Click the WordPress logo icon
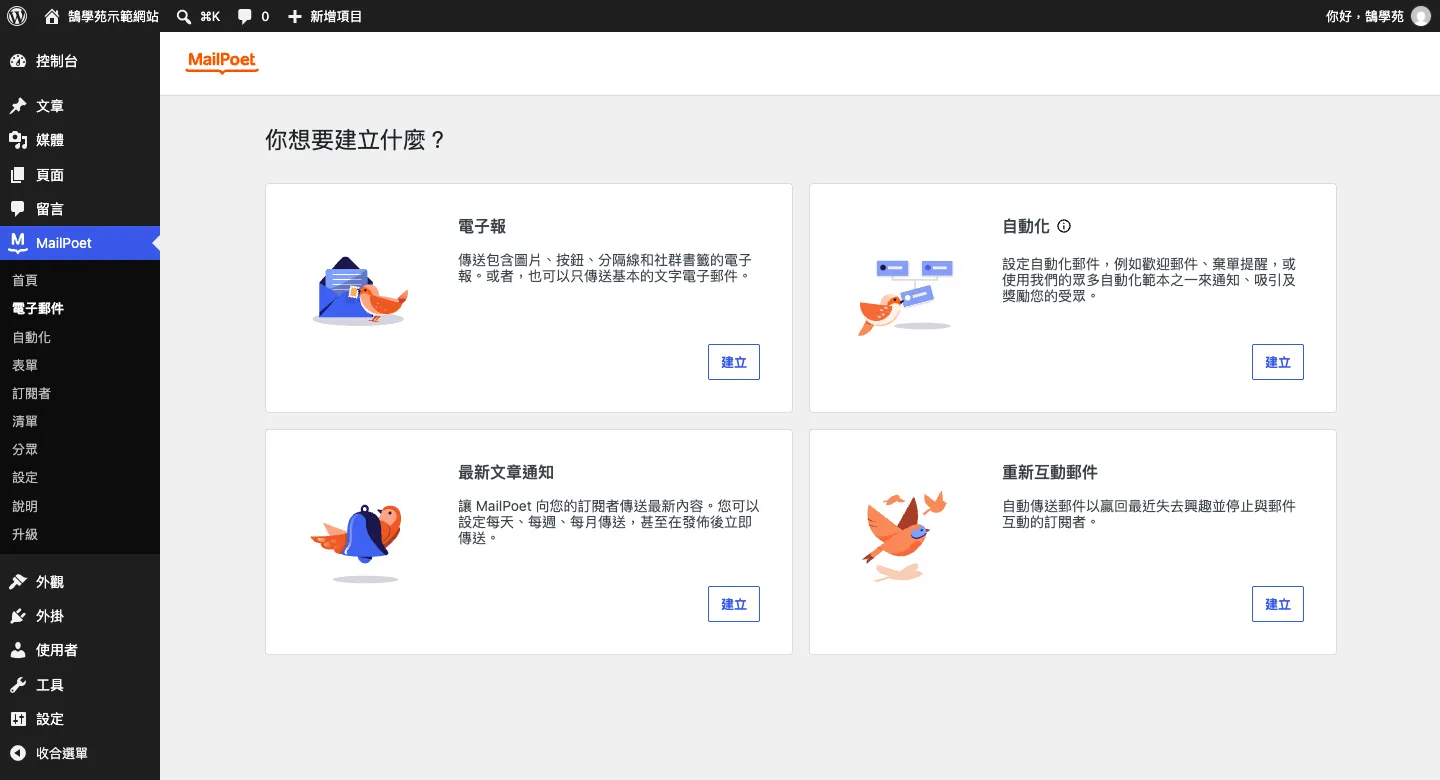1440x780 pixels. tap(17, 16)
